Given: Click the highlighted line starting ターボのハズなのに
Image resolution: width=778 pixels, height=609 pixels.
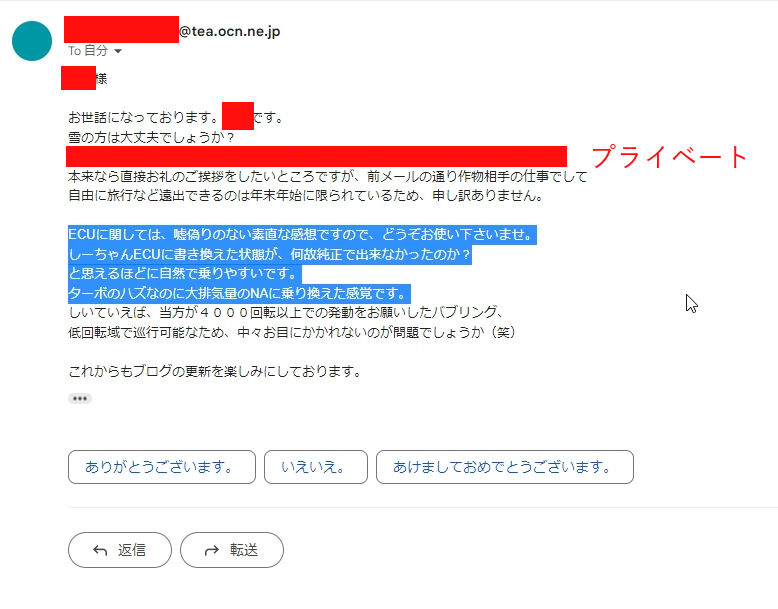Looking at the screenshot, I should click(x=239, y=293).
